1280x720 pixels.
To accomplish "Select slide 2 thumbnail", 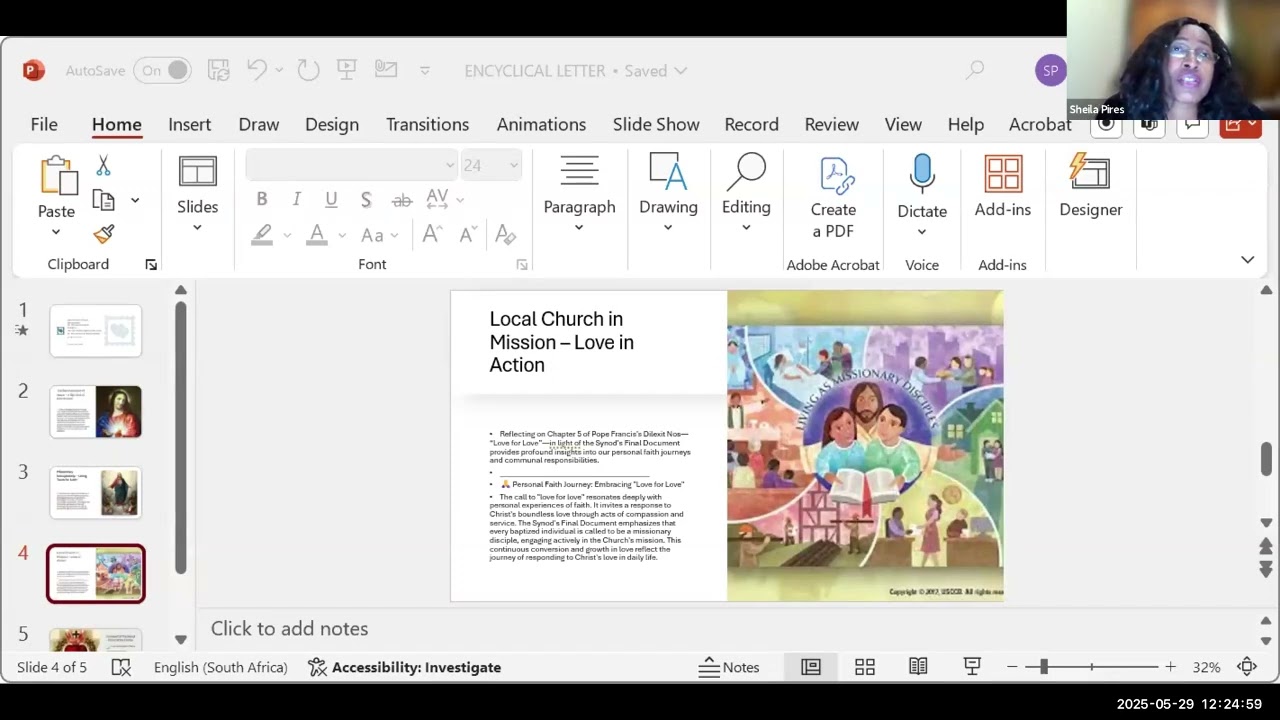I will tap(96, 412).
